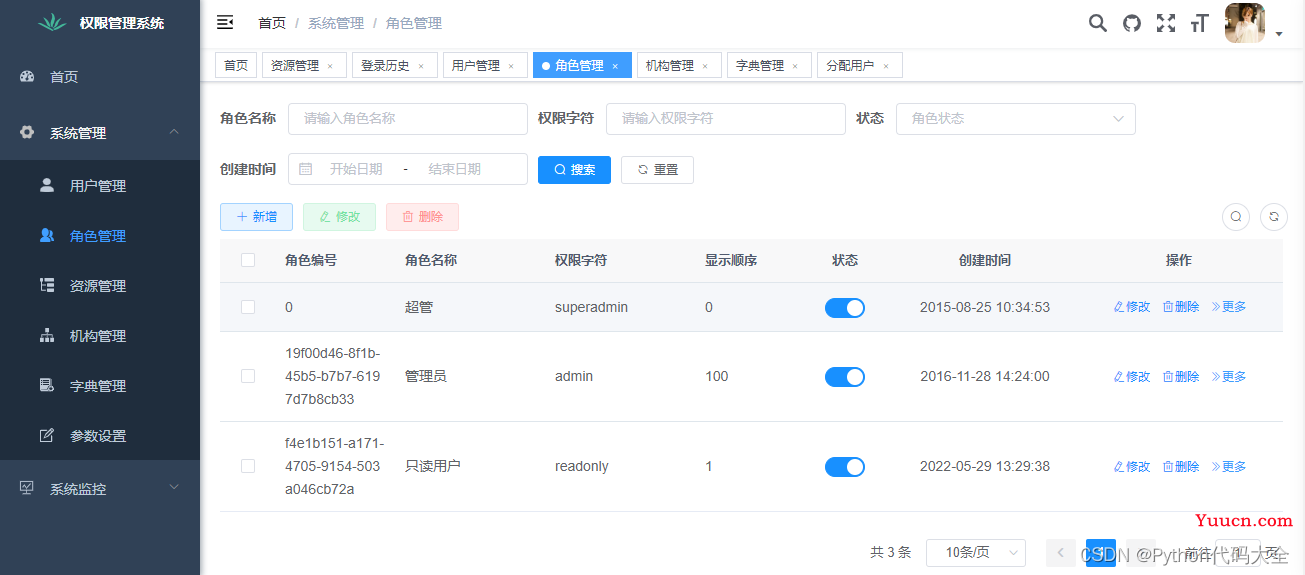The image size is (1305, 575).
Task: Click the 新增 button
Action: (x=256, y=217)
